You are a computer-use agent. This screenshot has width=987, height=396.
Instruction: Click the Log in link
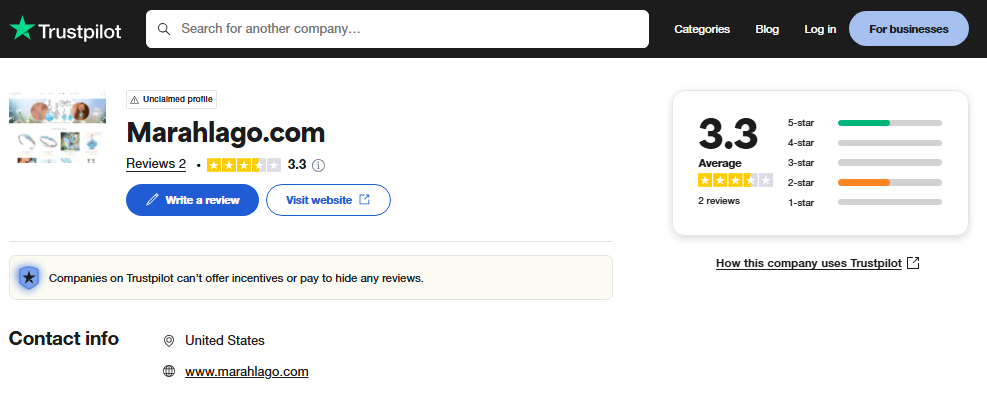pos(820,29)
